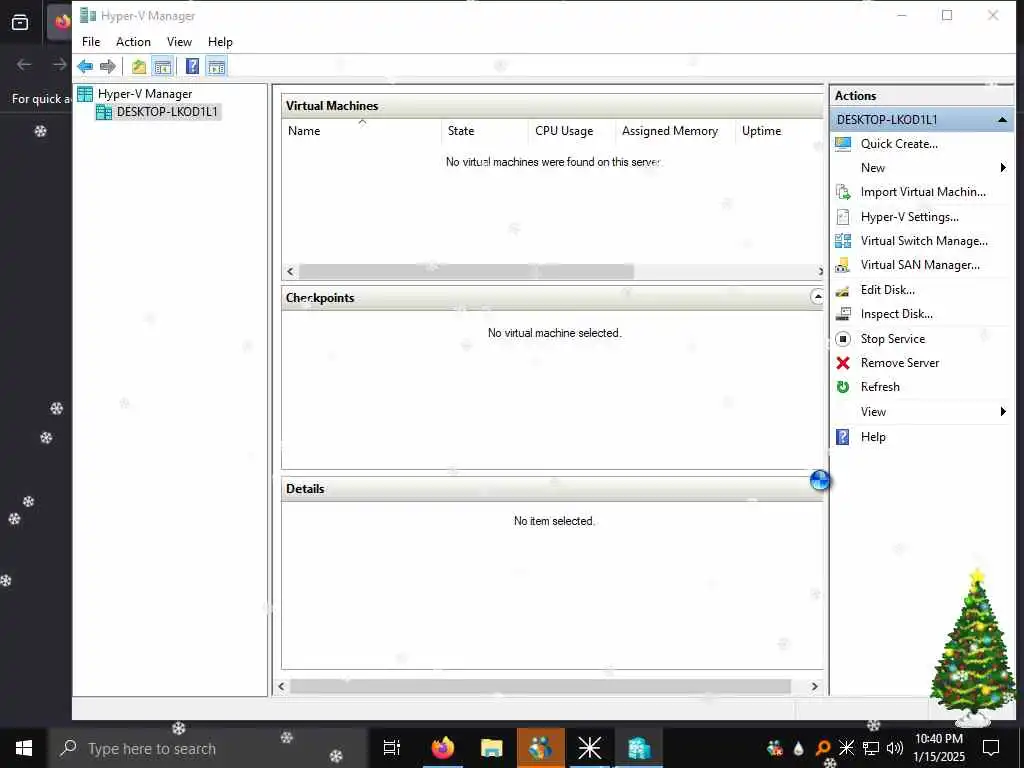Image resolution: width=1024 pixels, height=768 pixels.
Task: Toggle Show/Hide Action Pane toolbar icon
Action: click(216, 66)
